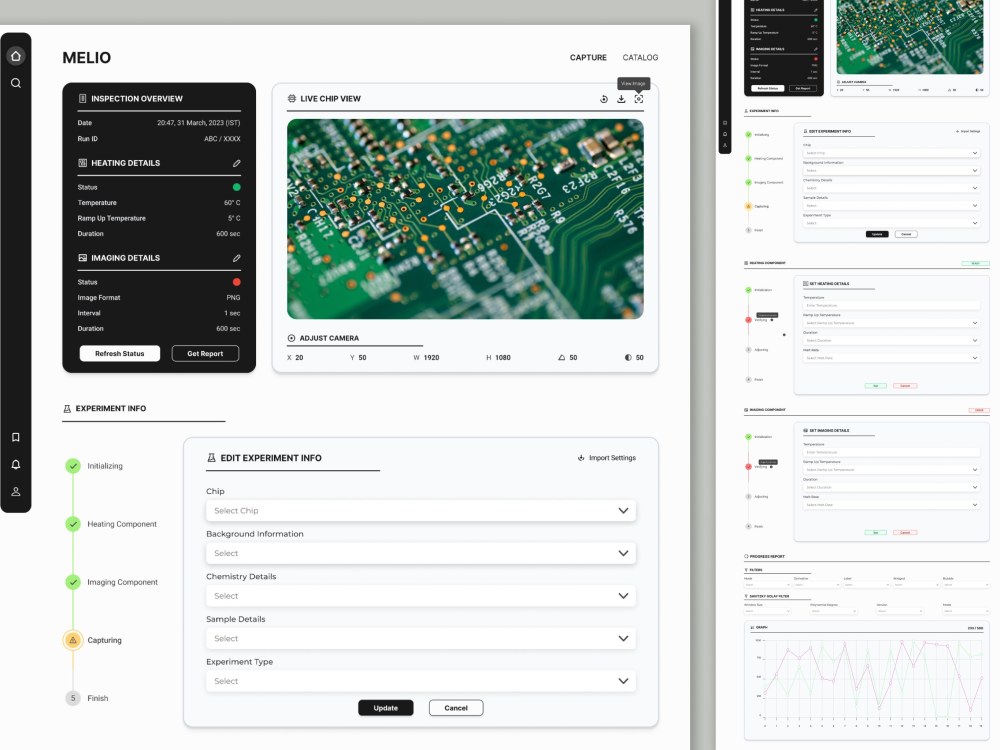Click the View Image fullscreen icon

point(638,99)
